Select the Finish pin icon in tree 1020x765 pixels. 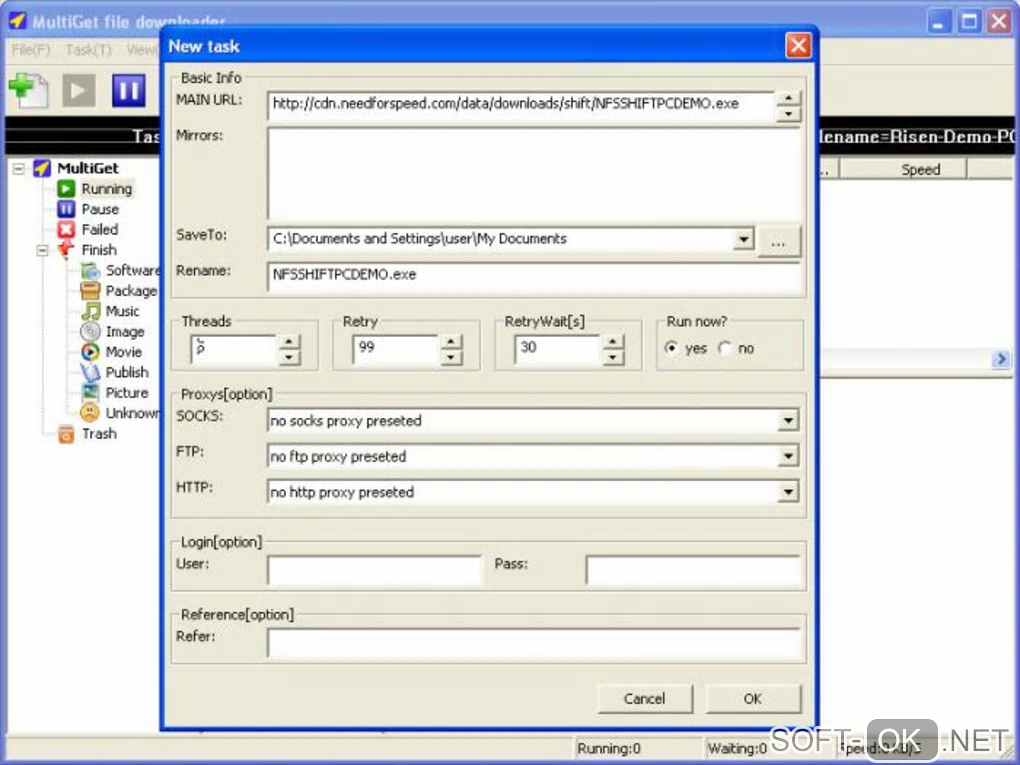66,250
